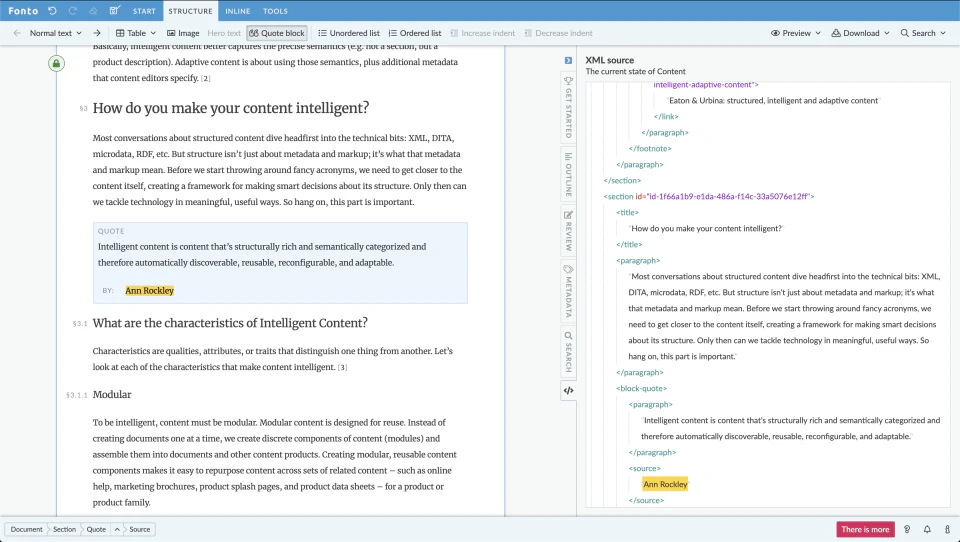Image resolution: width=960 pixels, height=542 pixels.
Task: Insert an Image from the toolbar
Action: [183, 33]
